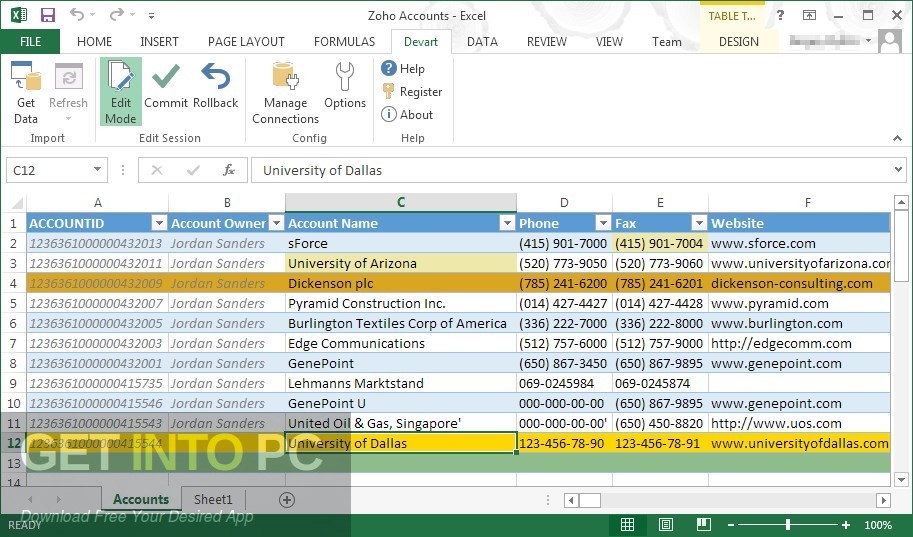The width and height of the screenshot is (913, 537).
Task: Click the Enter checkmark in formula bar
Action: coord(193,170)
